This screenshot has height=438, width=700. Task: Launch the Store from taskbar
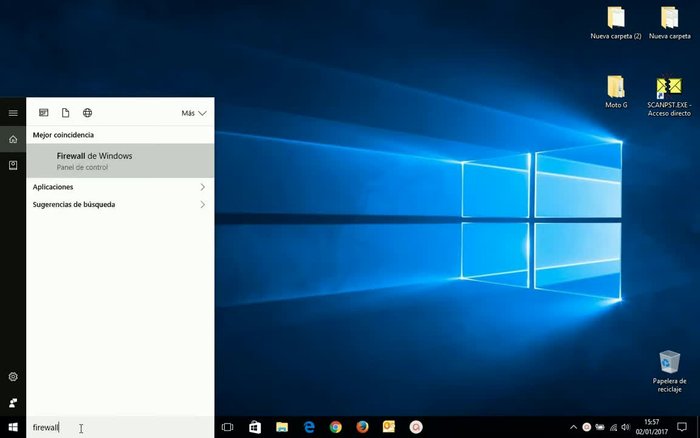(255, 427)
